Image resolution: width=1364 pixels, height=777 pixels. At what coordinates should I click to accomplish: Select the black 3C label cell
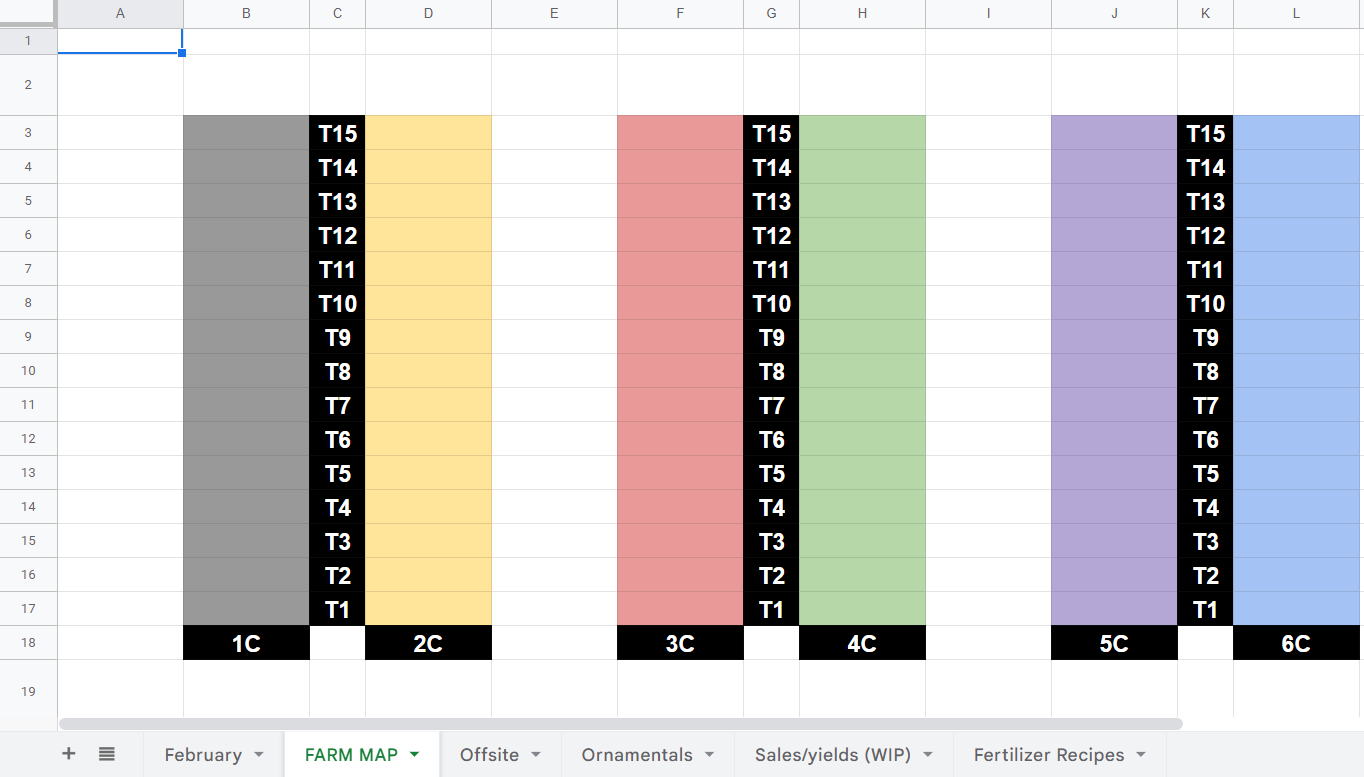click(680, 643)
